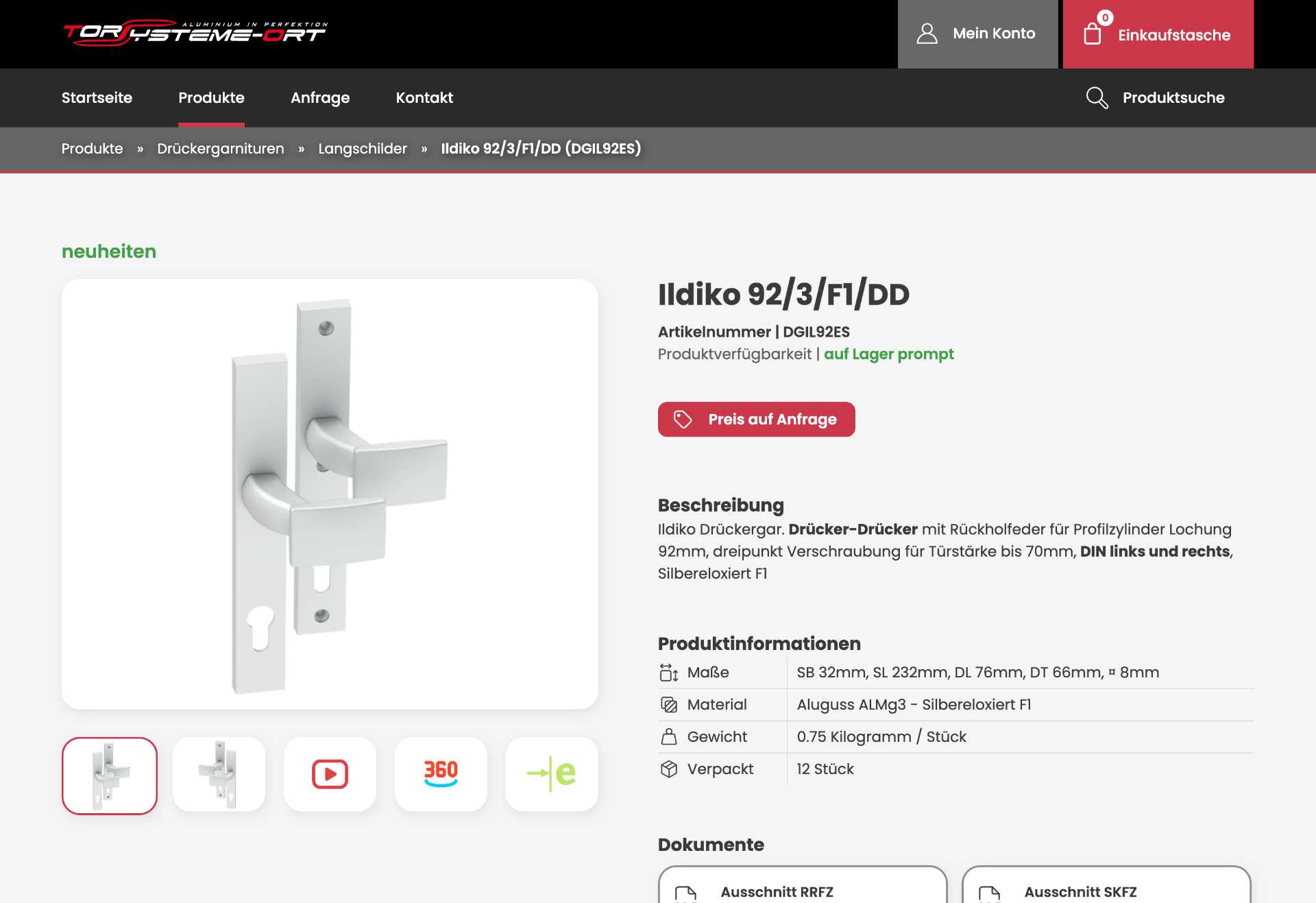Click the user account icon
The image size is (1316, 903).
point(927,34)
